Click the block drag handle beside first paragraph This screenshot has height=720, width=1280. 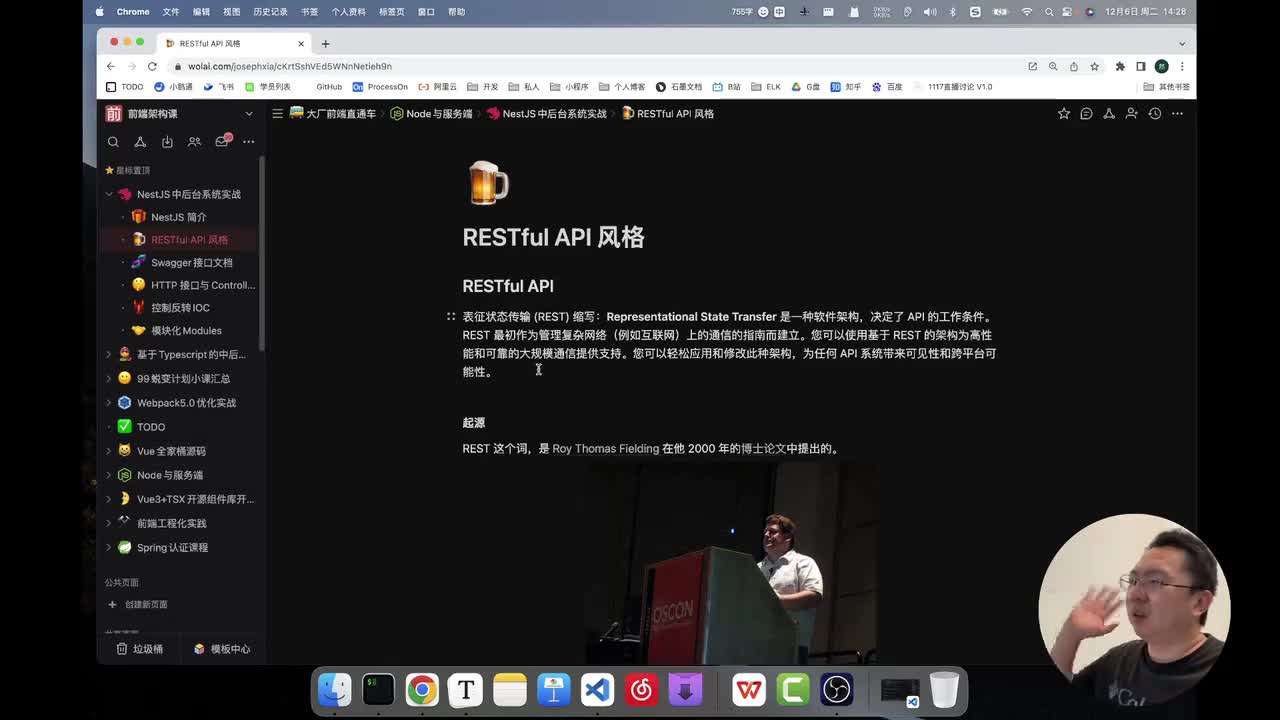coord(451,317)
